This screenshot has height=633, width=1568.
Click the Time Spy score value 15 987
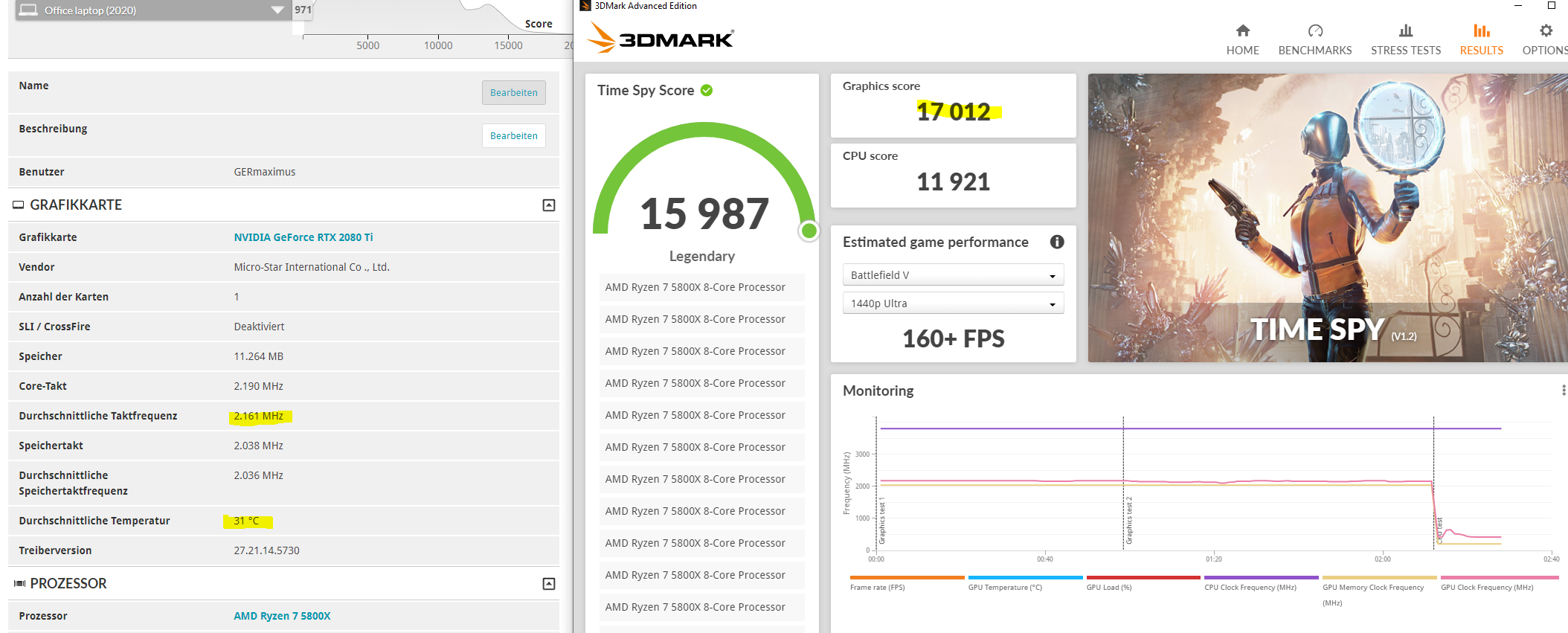(704, 214)
